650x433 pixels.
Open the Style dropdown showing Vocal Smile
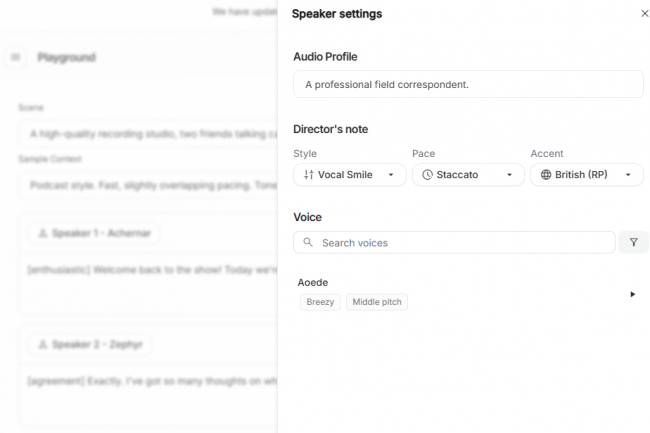click(349, 174)
